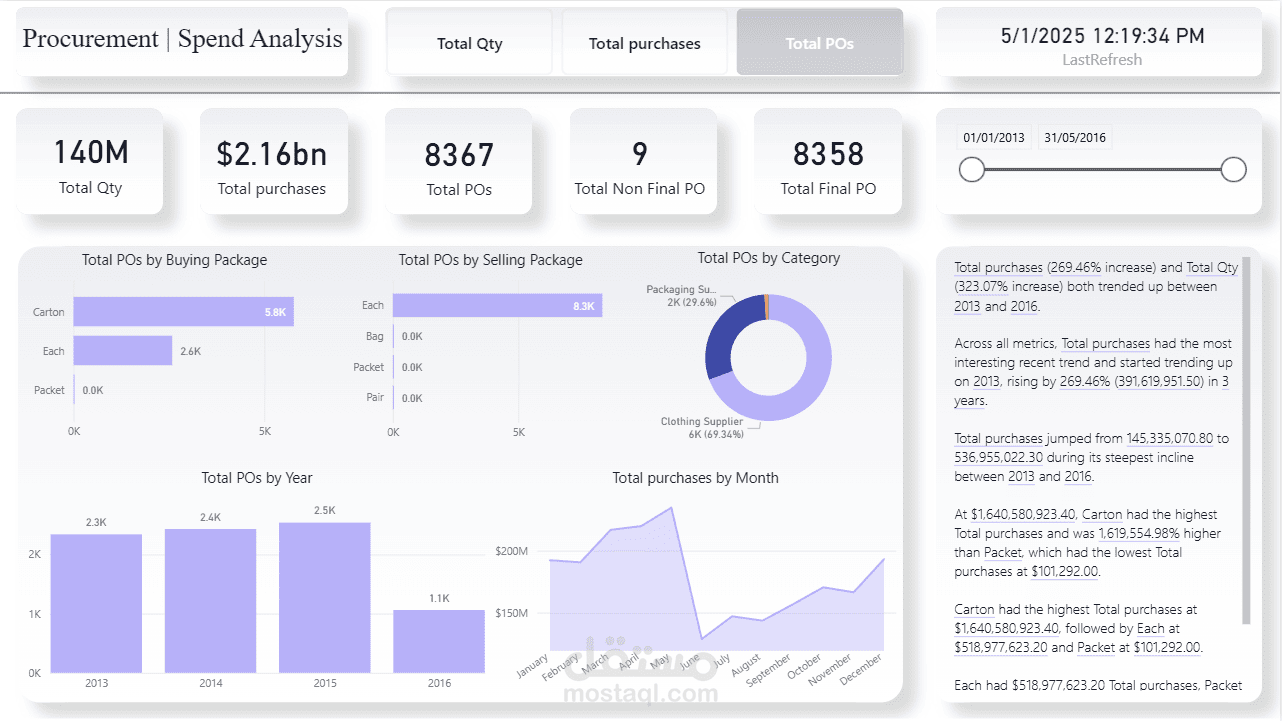The image size is (1282, 721).
Task: Click the Carton bar in Buying Package chart
Action: tap(183, 312)
